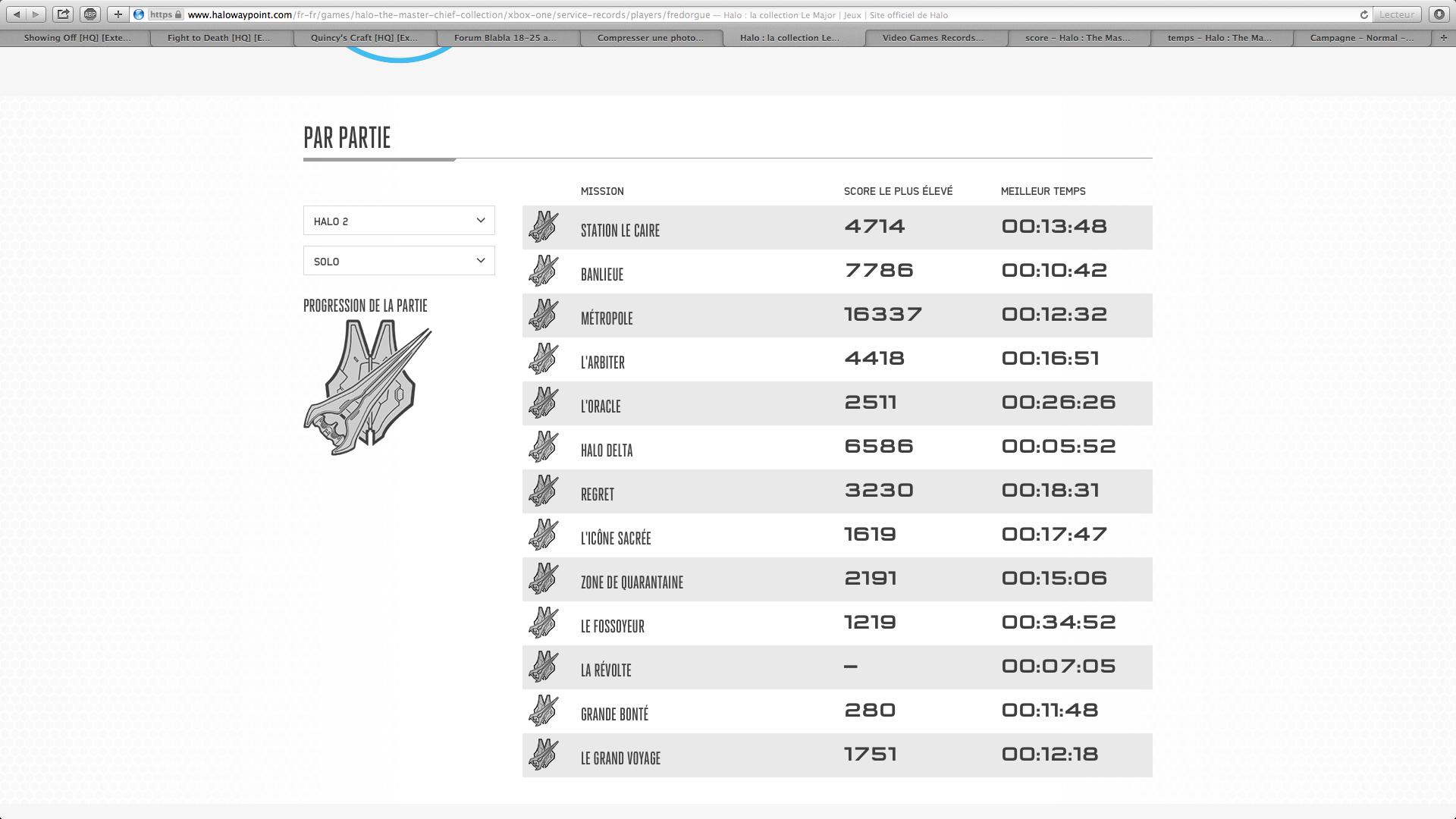
Task: Click the Lecteur reader button
Action: tap(1396, 14)
